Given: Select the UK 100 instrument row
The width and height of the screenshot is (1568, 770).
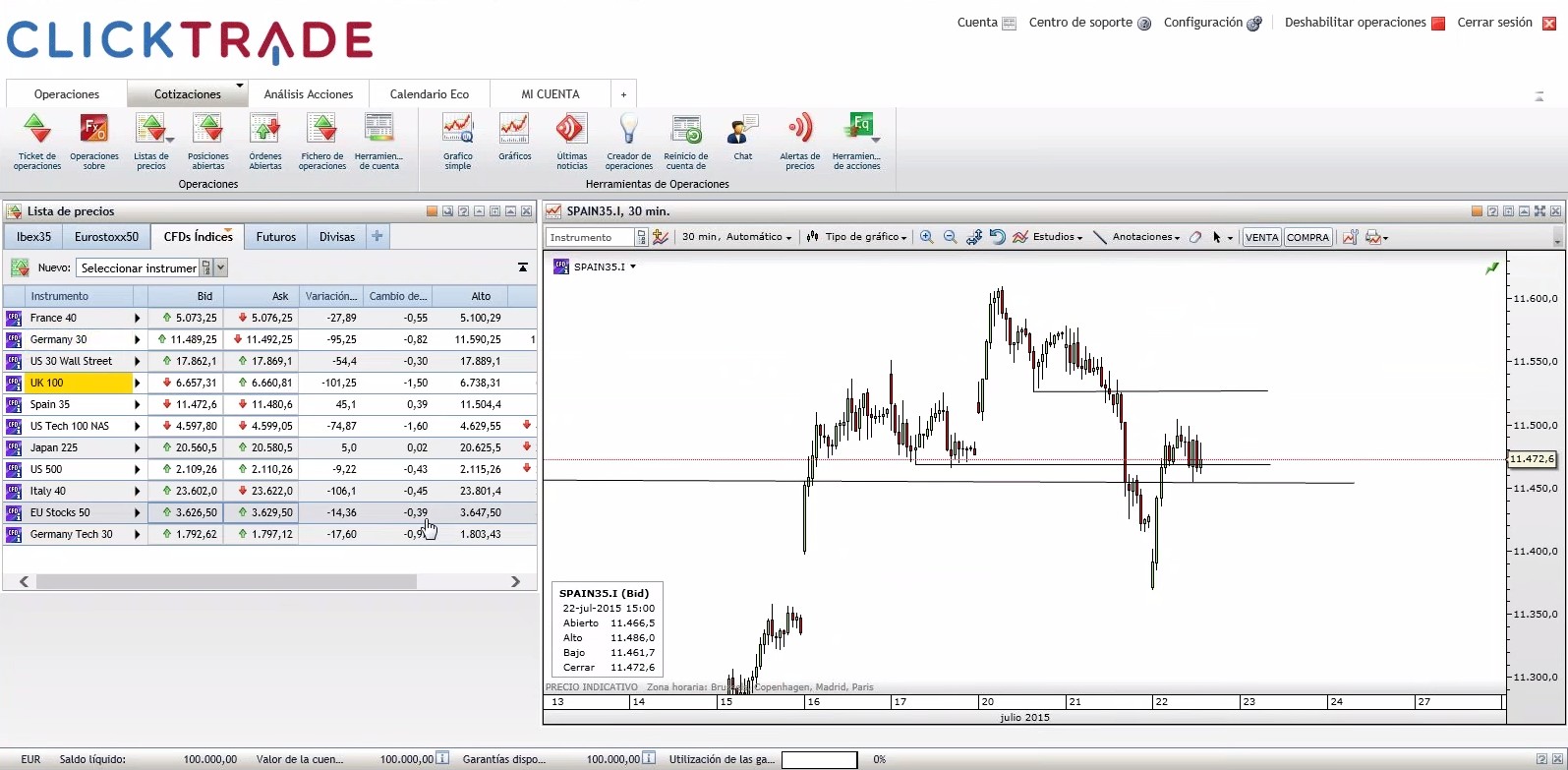Looking at the screenshot, I should [270, 383].
